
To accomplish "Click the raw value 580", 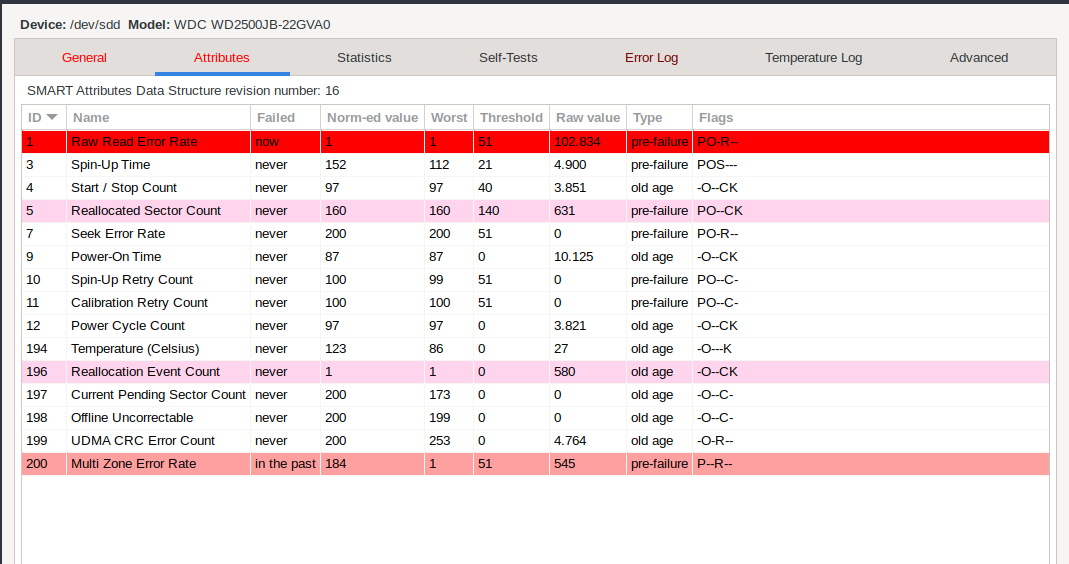I will [x=564, y=372].
